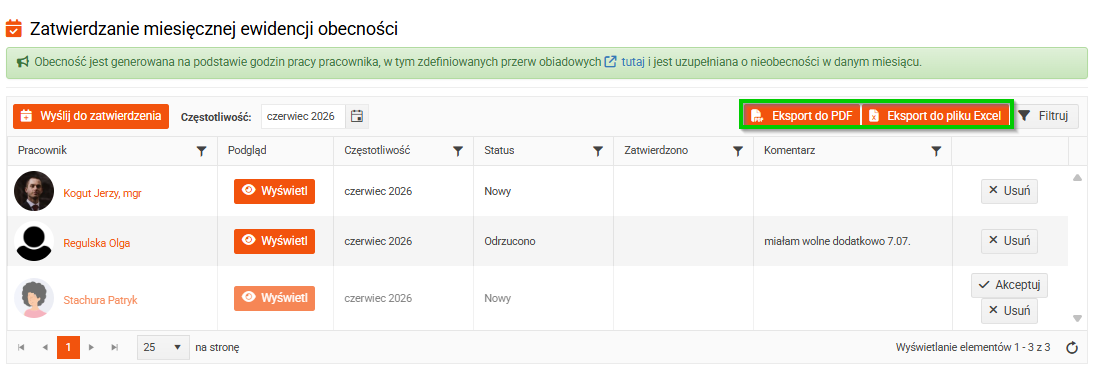1094x370 pixels.
Task: Click the Status column filter funnel icon
Action: (598, 151)
